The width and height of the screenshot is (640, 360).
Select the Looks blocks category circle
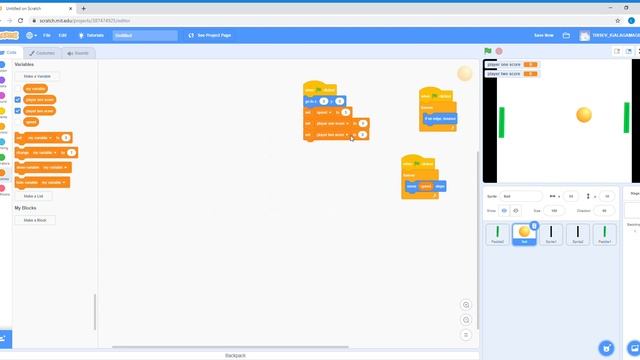(x=2, y=80)
